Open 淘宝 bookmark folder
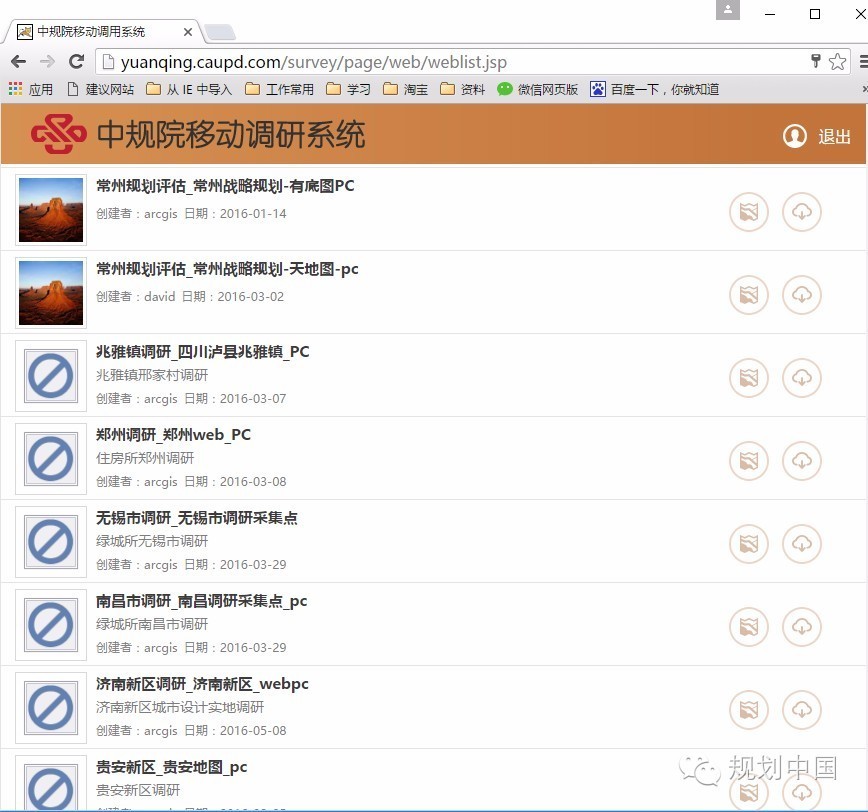This screenshot has width=868, height=812. 405,89
